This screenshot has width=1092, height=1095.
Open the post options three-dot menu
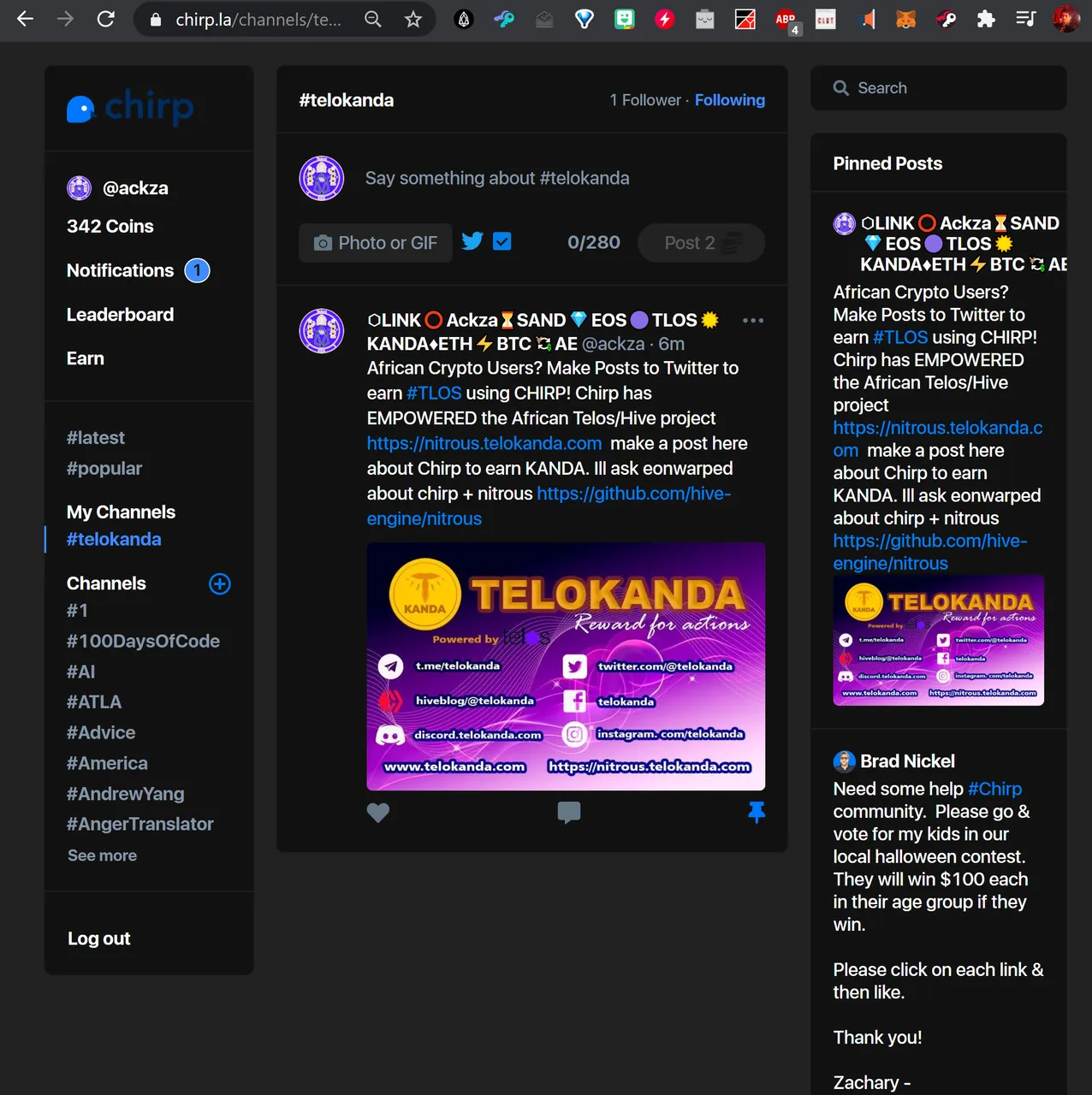pos(753,320)
